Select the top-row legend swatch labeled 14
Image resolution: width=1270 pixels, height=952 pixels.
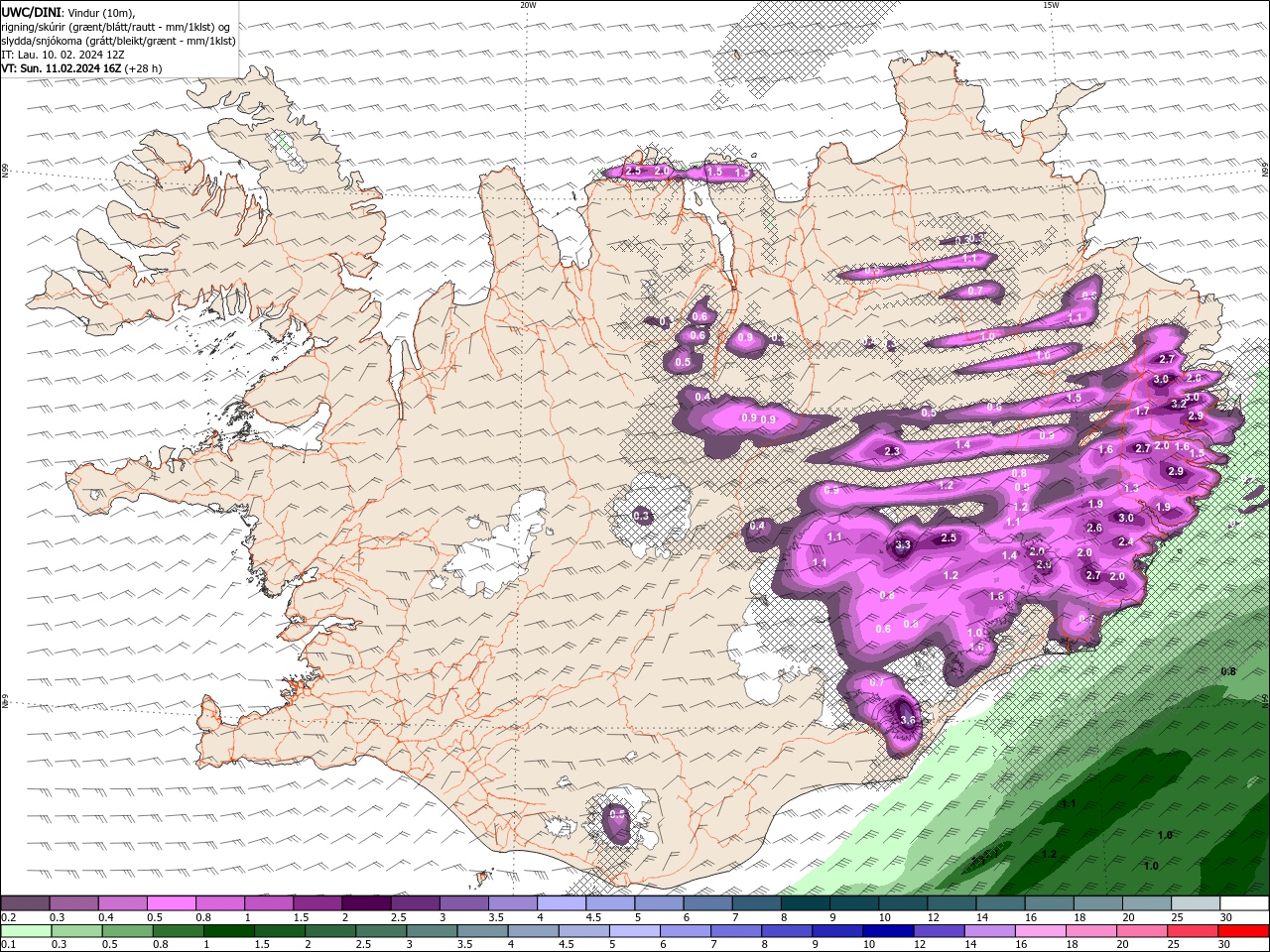click(1000, 903)
